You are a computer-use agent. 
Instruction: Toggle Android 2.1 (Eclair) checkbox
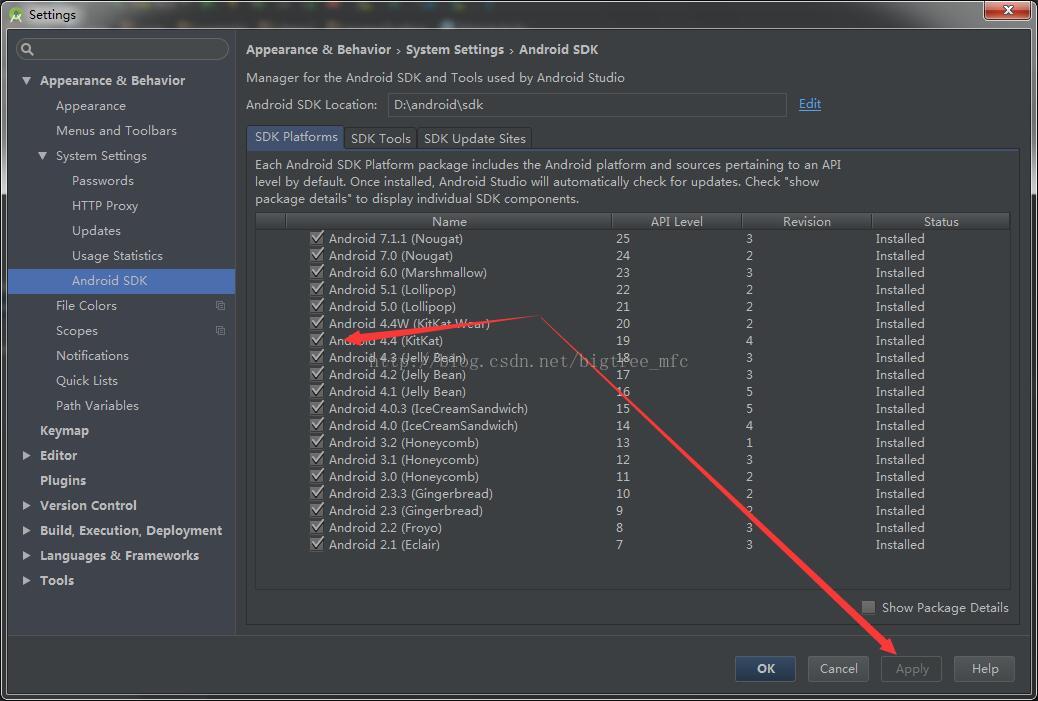pos(317,544)
